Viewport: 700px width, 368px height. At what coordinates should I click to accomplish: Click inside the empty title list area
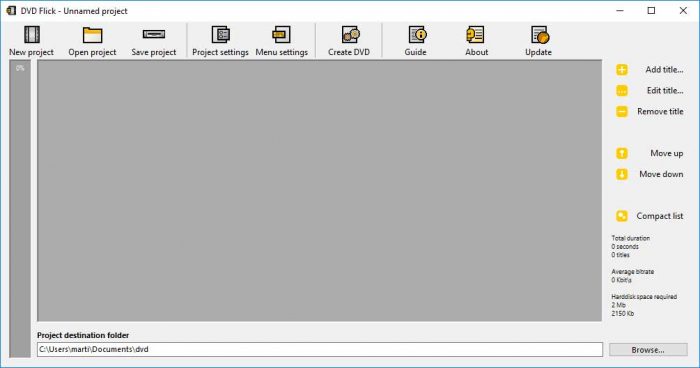pyautogui.click(x=319, y=191)
